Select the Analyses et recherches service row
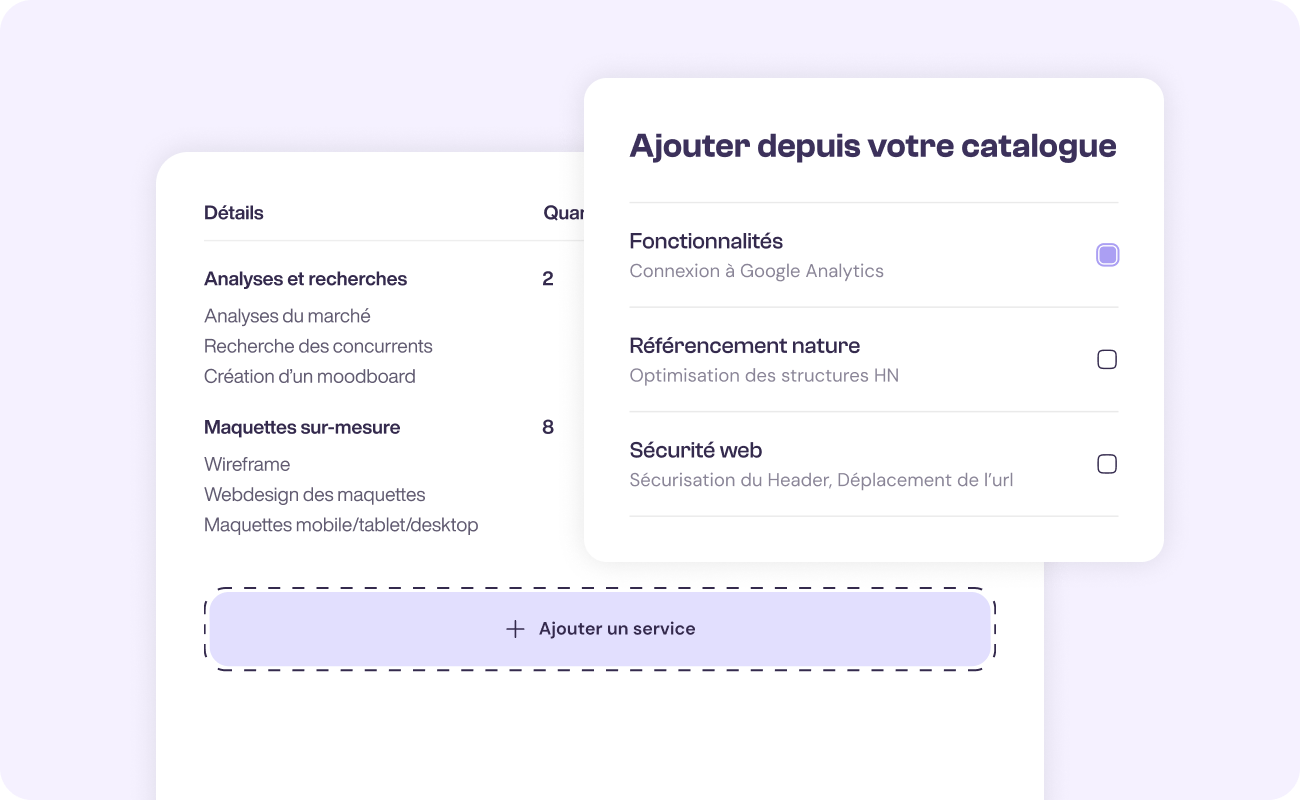The height and width of the screenshot is (800, 1300). (306, 279)
